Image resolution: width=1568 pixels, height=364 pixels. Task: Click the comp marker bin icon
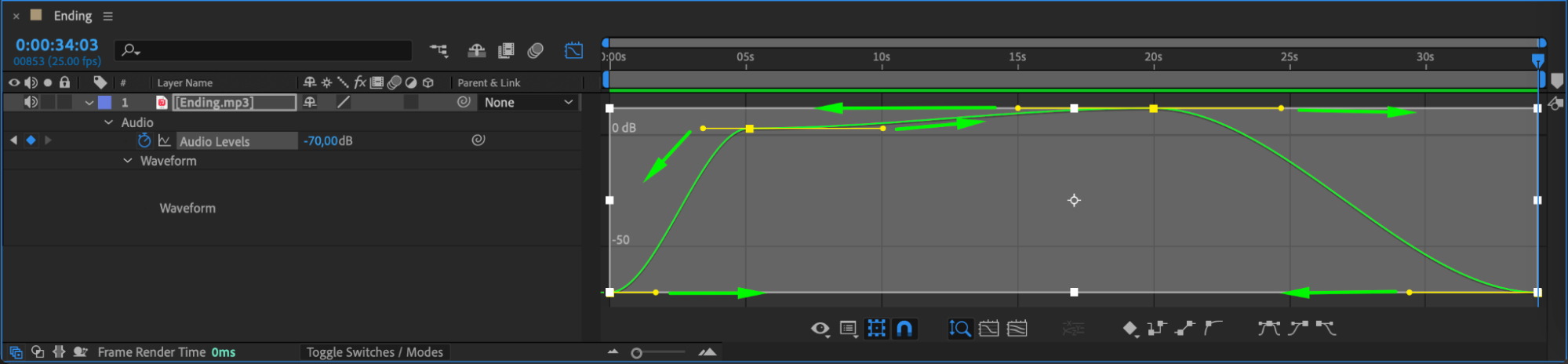[x=1557, y=81]
